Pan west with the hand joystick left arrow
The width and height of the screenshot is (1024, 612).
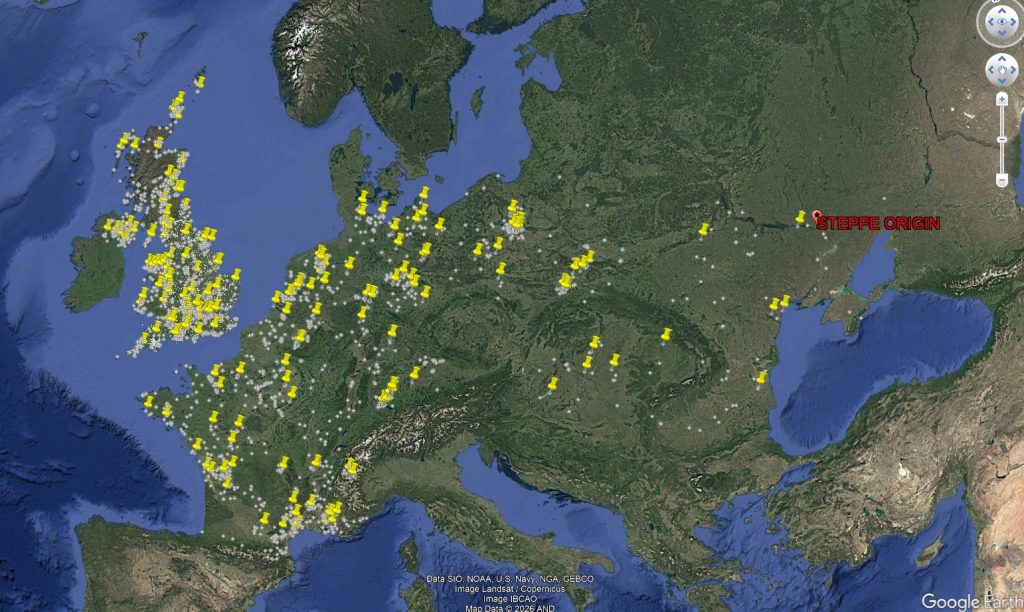(x=990, y=69)
